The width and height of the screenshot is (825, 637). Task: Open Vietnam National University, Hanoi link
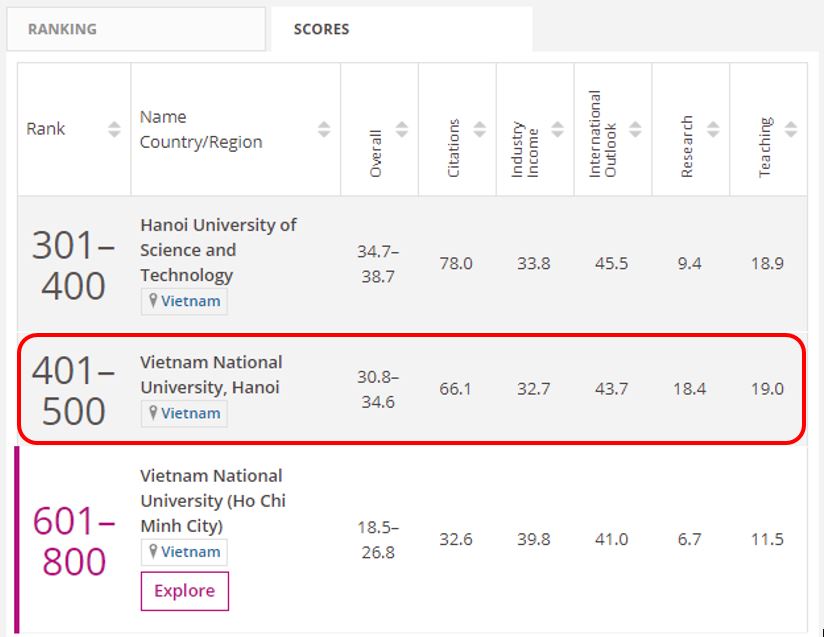(x=211, y=374)
